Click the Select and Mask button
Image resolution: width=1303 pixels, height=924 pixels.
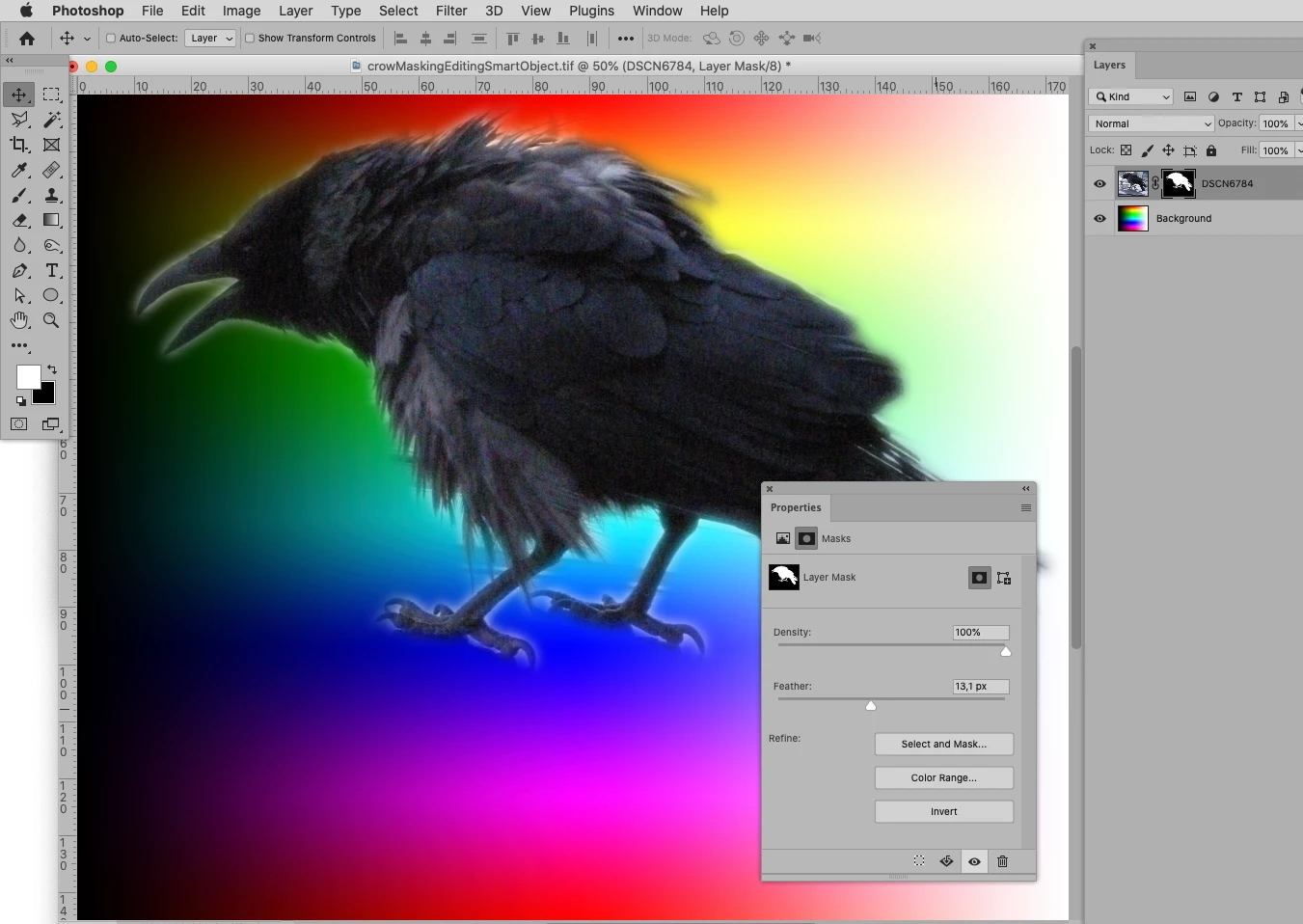(944, 744)
